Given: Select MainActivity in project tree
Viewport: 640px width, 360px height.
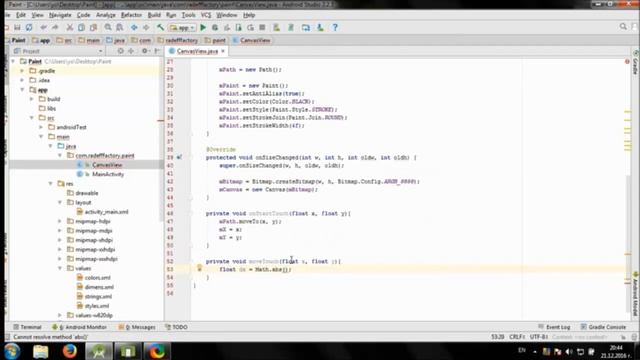Looking at the screenshot, I should point(108,174).
